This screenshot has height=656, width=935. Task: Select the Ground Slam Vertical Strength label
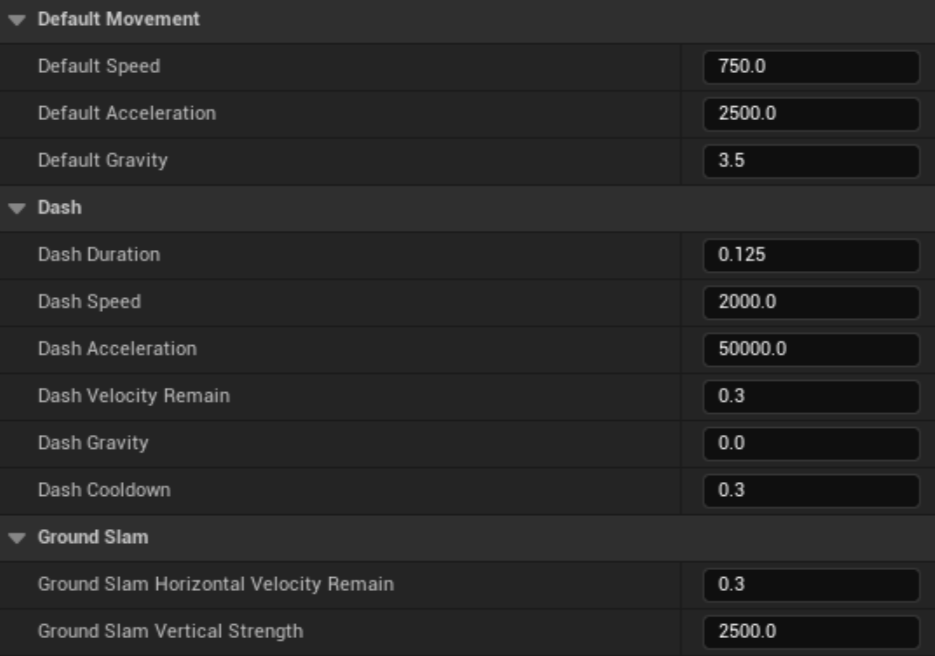[x=170, y=631]
